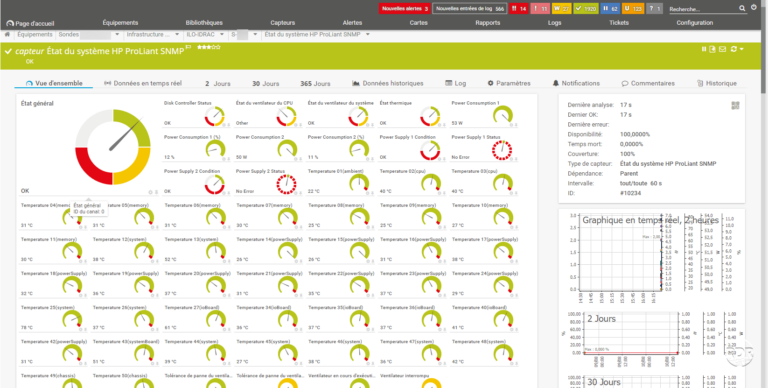Click in the Recherche search field
The width and height of the screenshot is (768, 388).
point(702,9)
